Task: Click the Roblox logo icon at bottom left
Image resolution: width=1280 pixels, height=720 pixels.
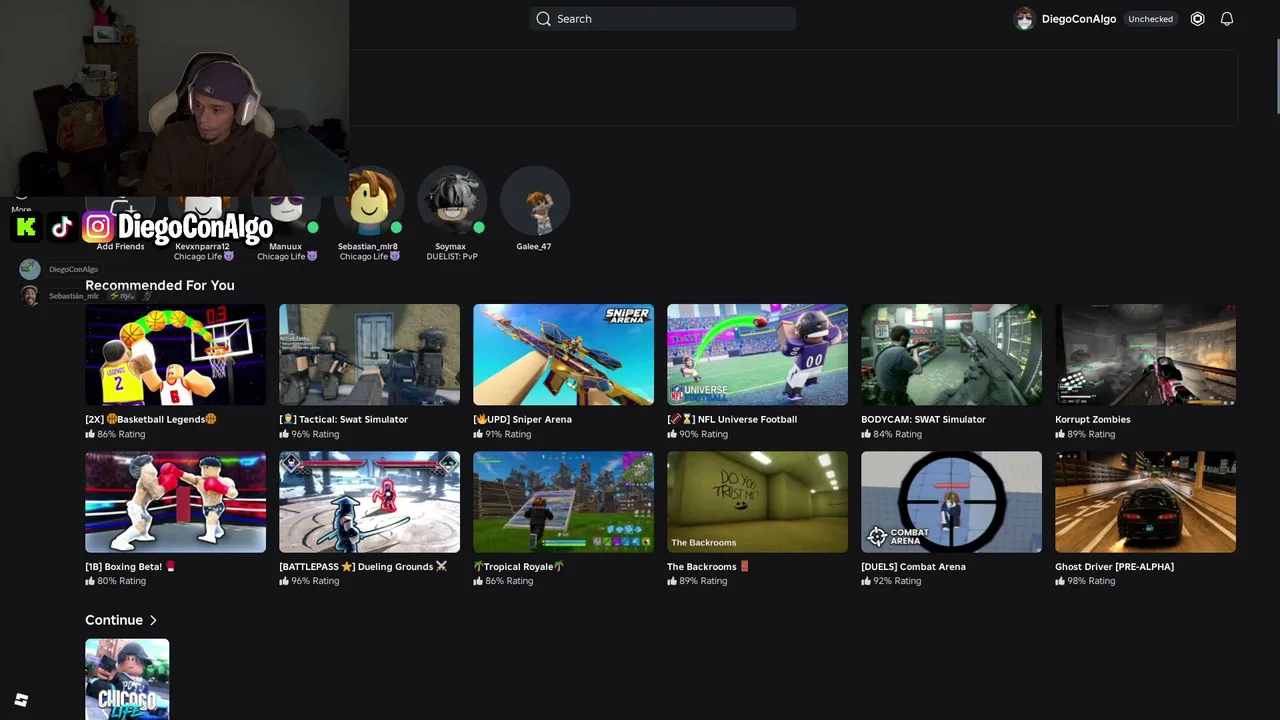Action: coord(21,700)
